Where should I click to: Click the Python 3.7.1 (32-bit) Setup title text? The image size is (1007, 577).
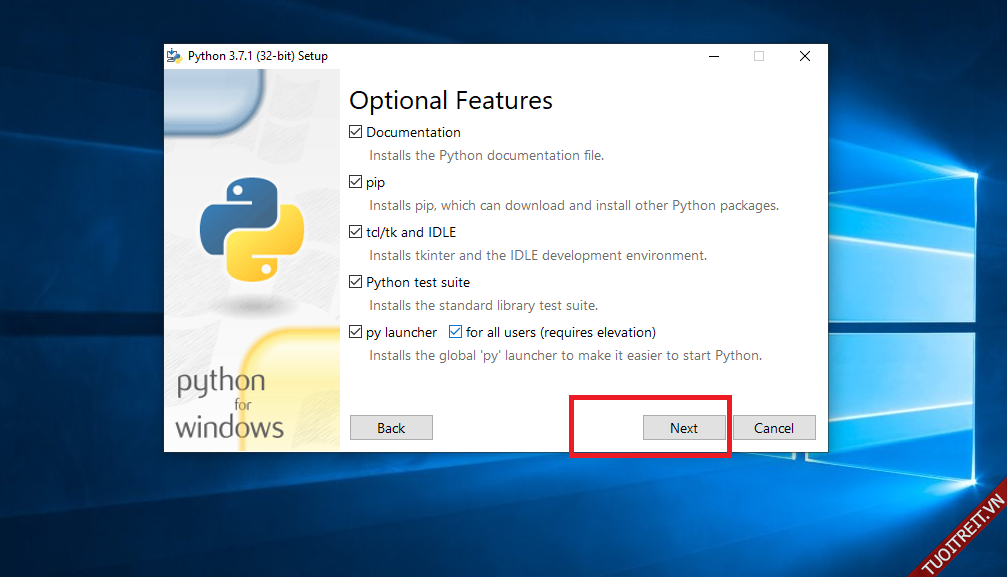pos(257,56)
